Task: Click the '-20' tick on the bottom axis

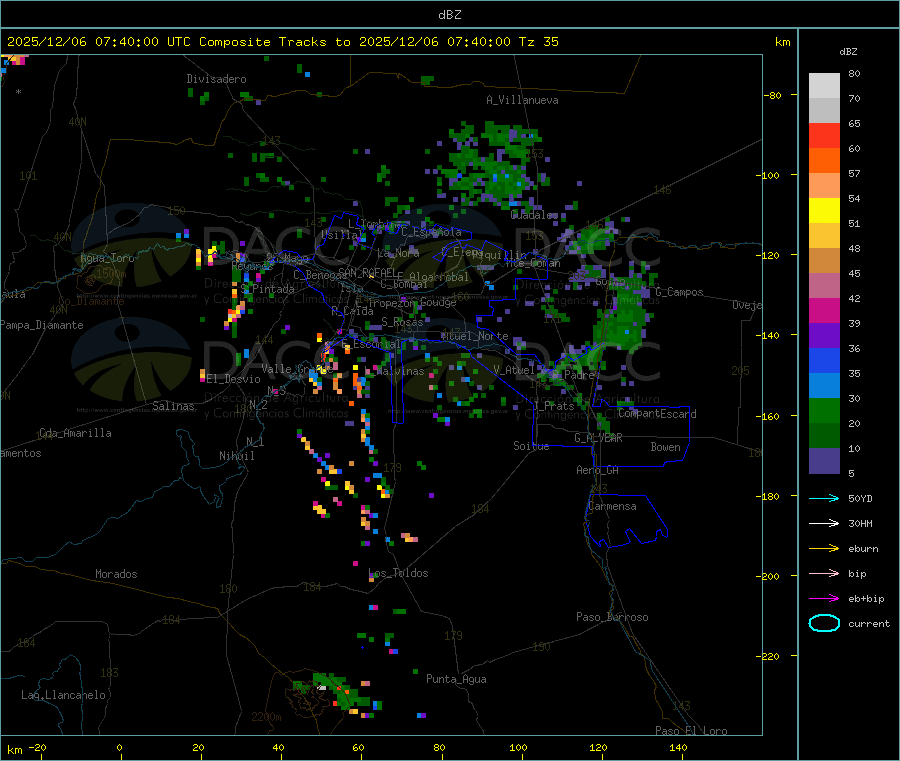Action: [37, 747]
